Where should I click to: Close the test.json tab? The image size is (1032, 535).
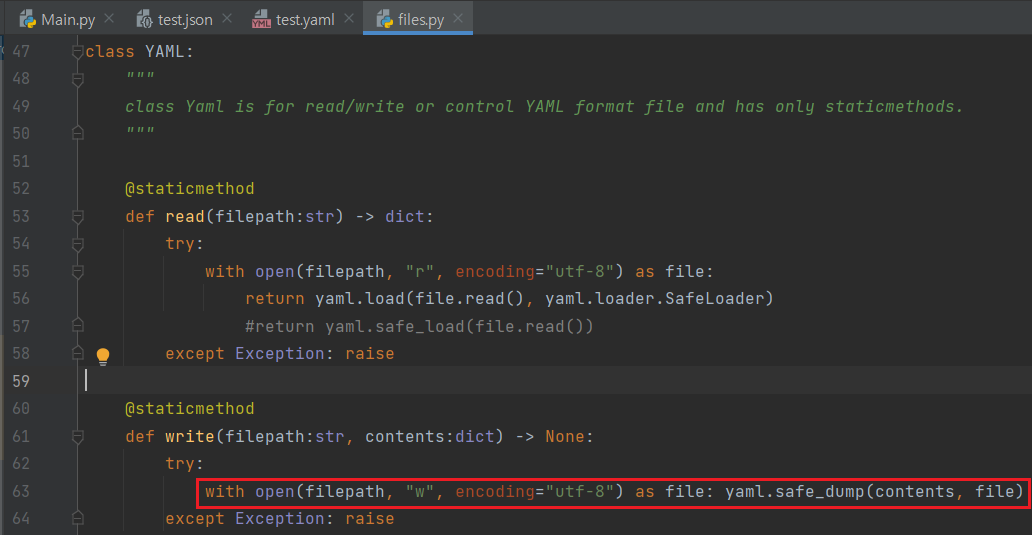click(x=227, y=18)
